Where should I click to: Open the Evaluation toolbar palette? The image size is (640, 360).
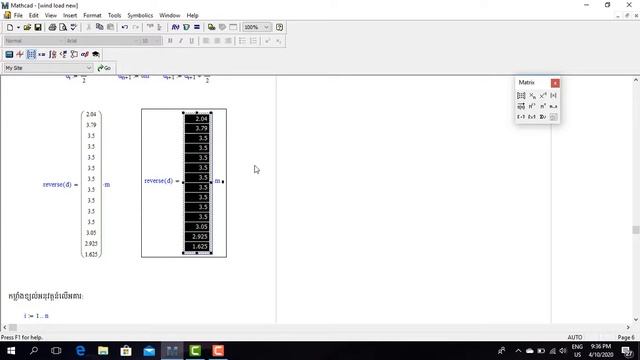pos(42,54)
